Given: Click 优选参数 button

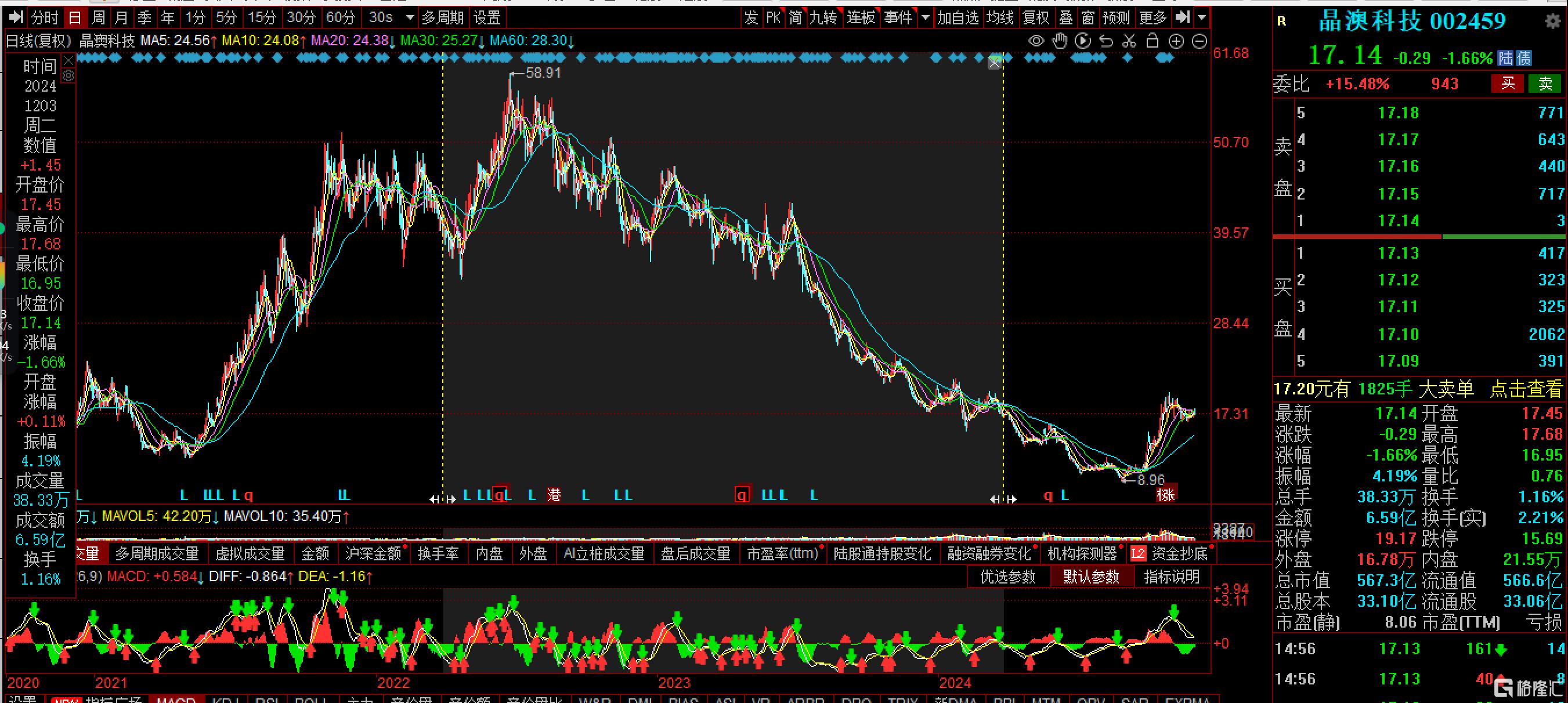Looking at the screenshot, I should (1008, 577).
